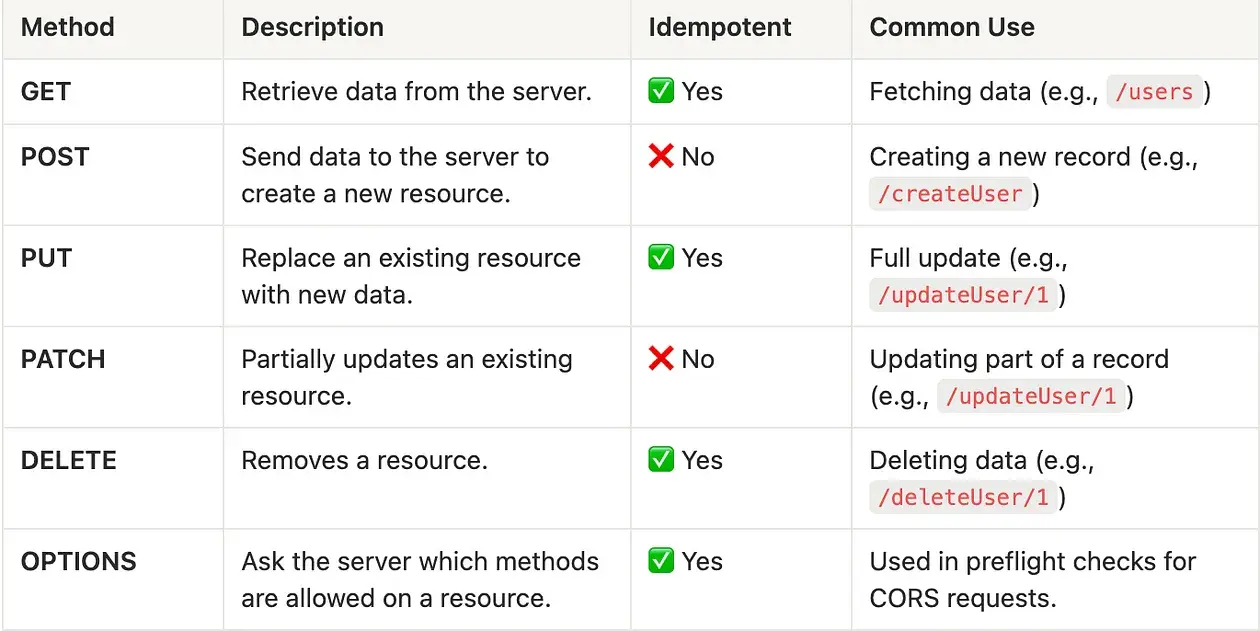Select the checkmark icon in the OPTIONS row
This screenshot has width=1260, height=631.
(661, 561)
